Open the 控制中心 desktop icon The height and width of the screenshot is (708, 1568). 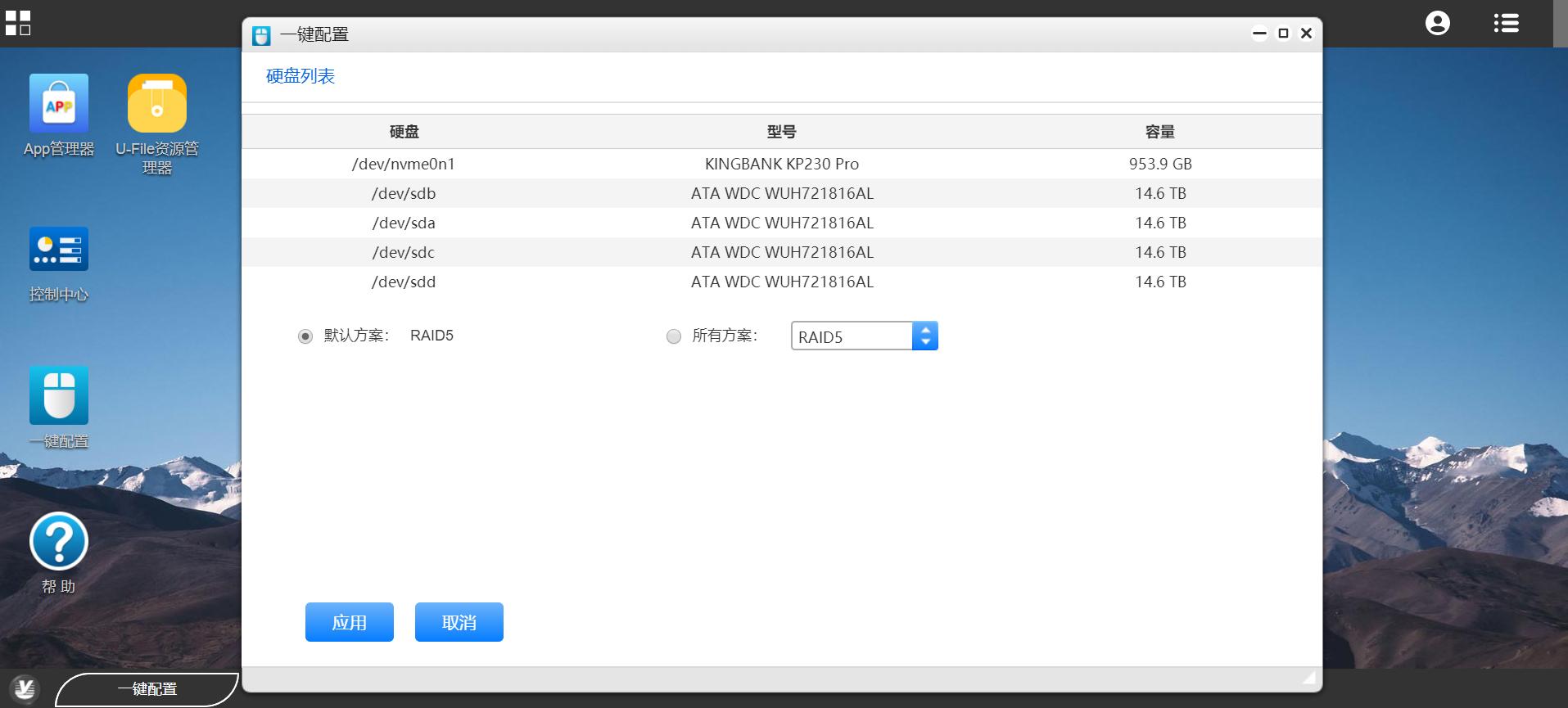(x=59, y=249)
